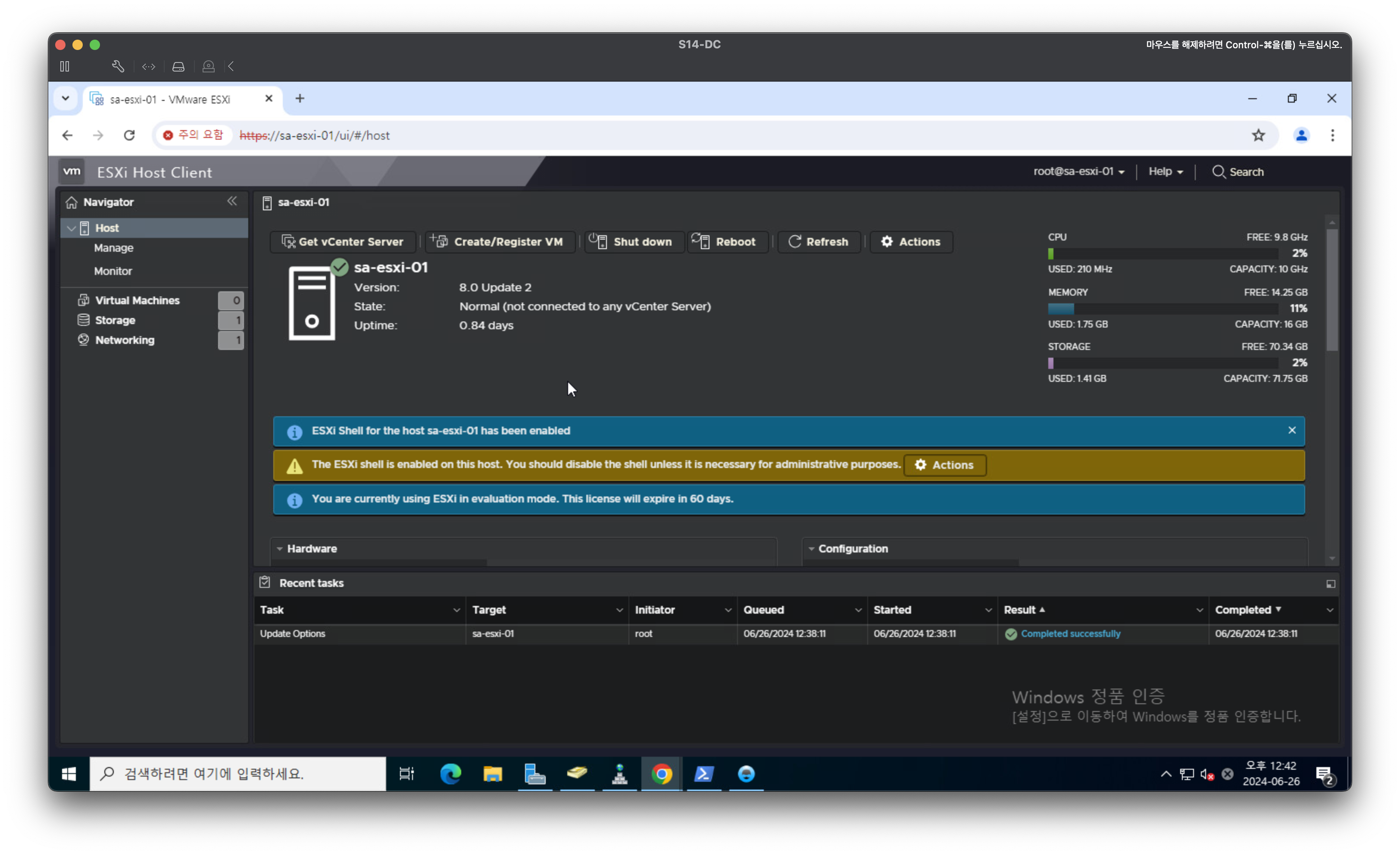1400x855 pixels.
Task: Maximize the Recent tasks panel
Action: [x=1330, y=584]
